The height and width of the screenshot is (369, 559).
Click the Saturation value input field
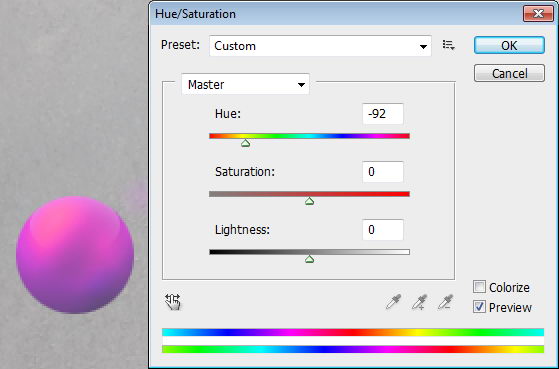(383, 171)
